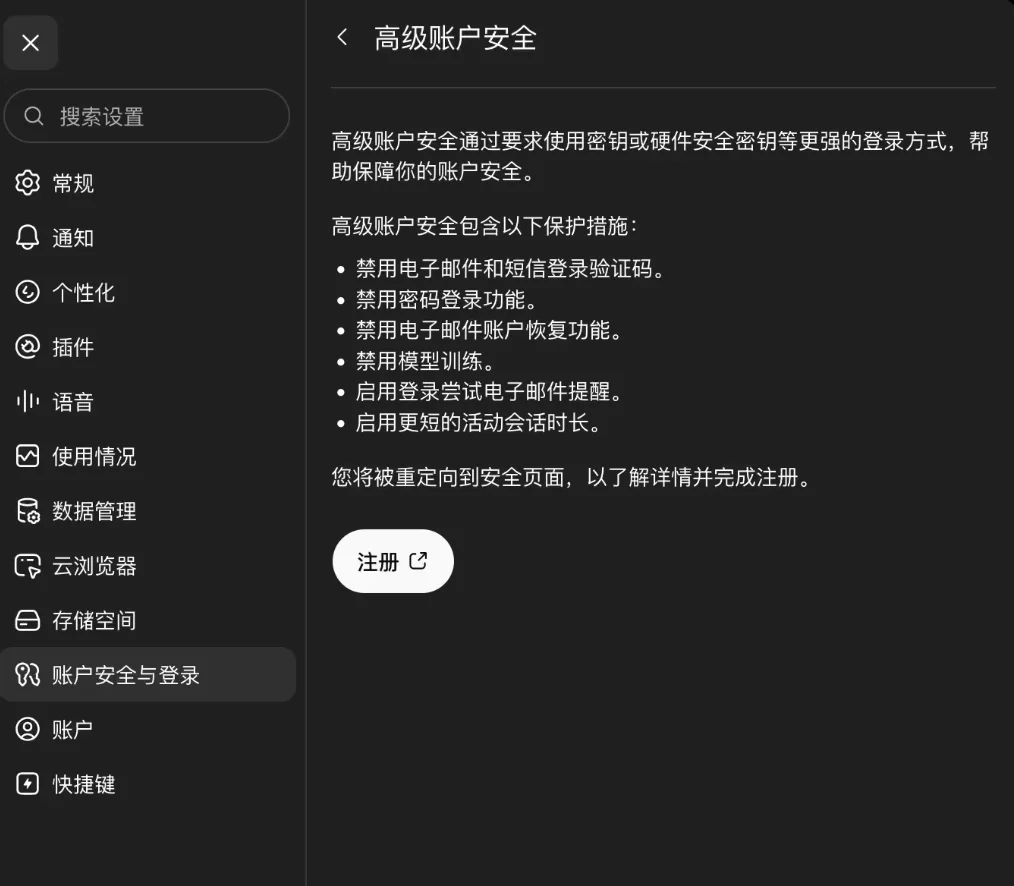Screen dimensions: 1014x886
Task: Click the 云浏览器 cloud browser icon
Action: pos(27,566)
